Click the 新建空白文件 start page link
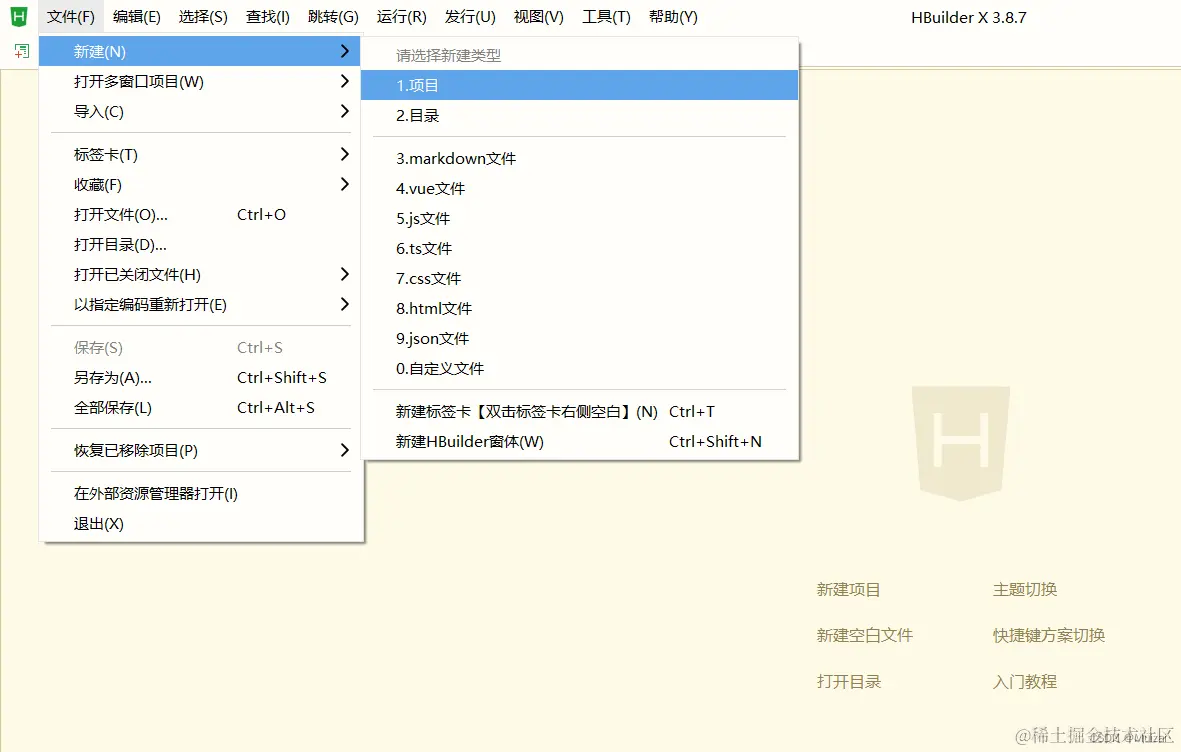Viewport: 1181px width, 752px height. [x=865, y=635]
